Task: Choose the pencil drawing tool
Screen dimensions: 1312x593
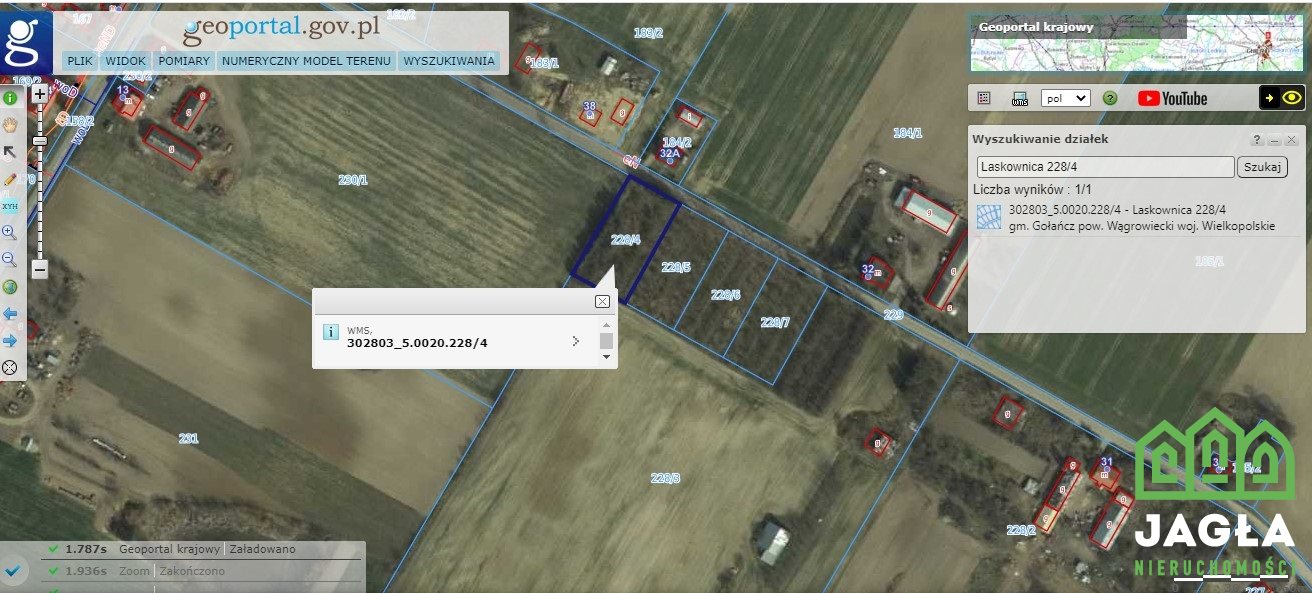Action: pyautogui.click(x=10, y=179)
